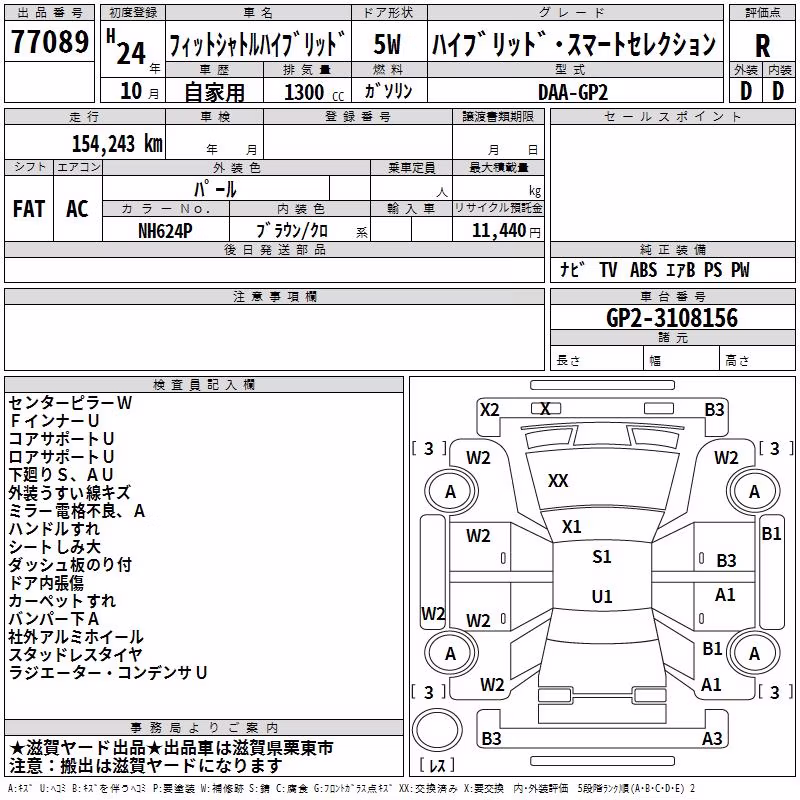Click equipment item ABS

[x=643, y=269]
